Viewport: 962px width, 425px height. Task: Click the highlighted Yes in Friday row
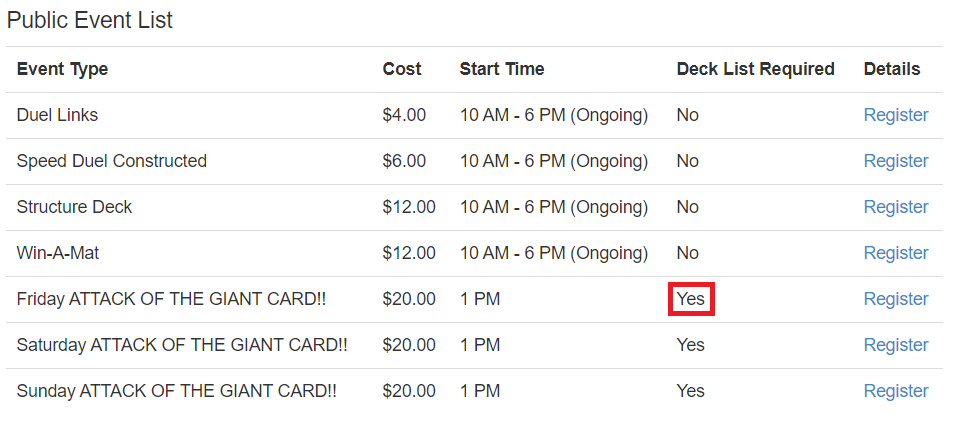690,299
